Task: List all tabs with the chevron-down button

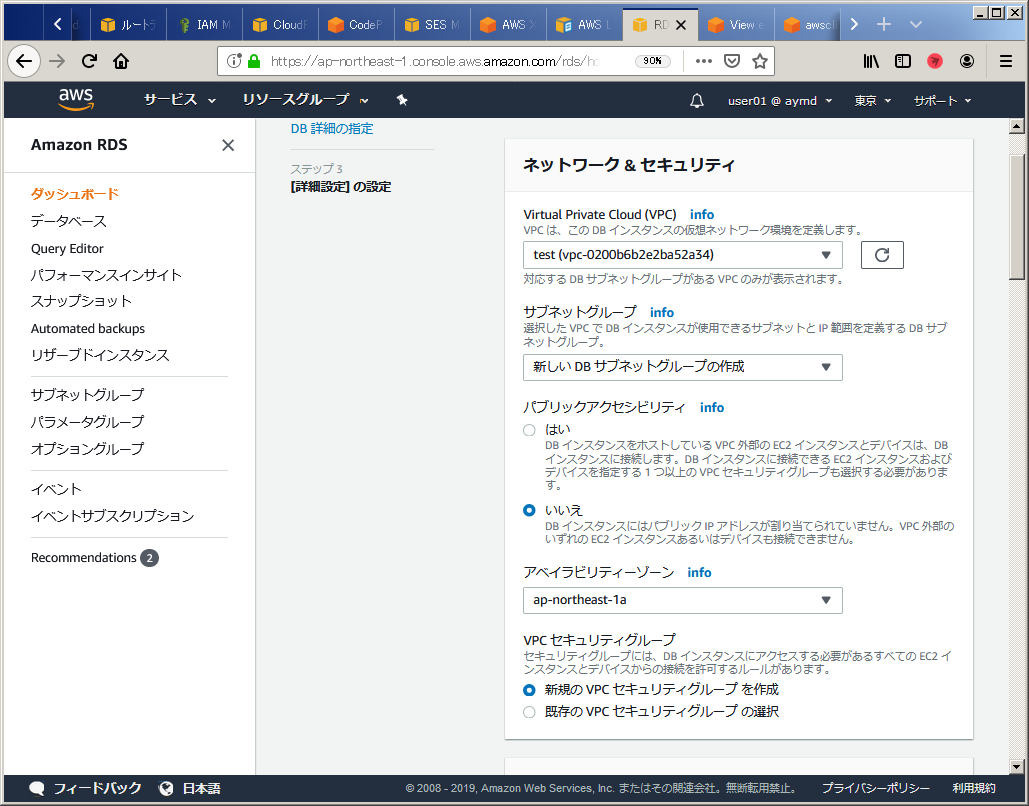Action: 916,24
